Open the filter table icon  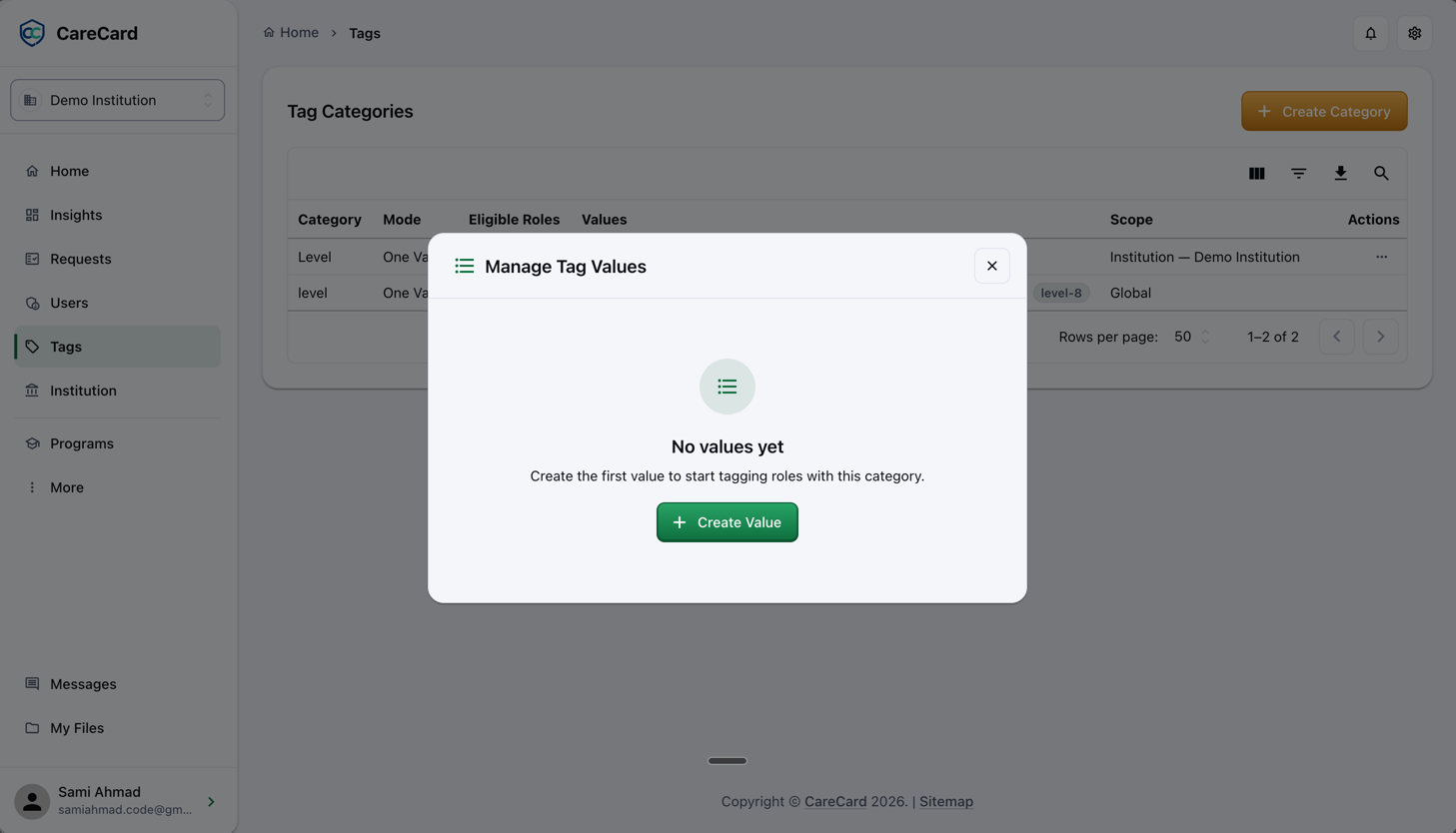coord(1298,174)
